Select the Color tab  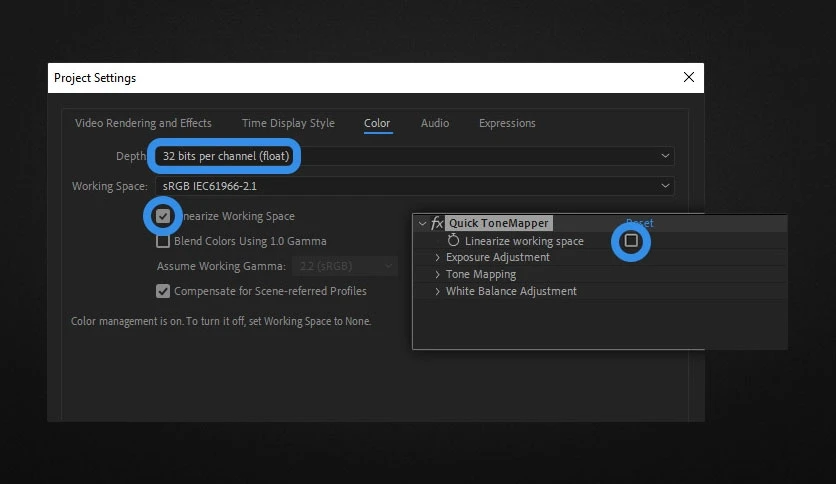point(377,123)
